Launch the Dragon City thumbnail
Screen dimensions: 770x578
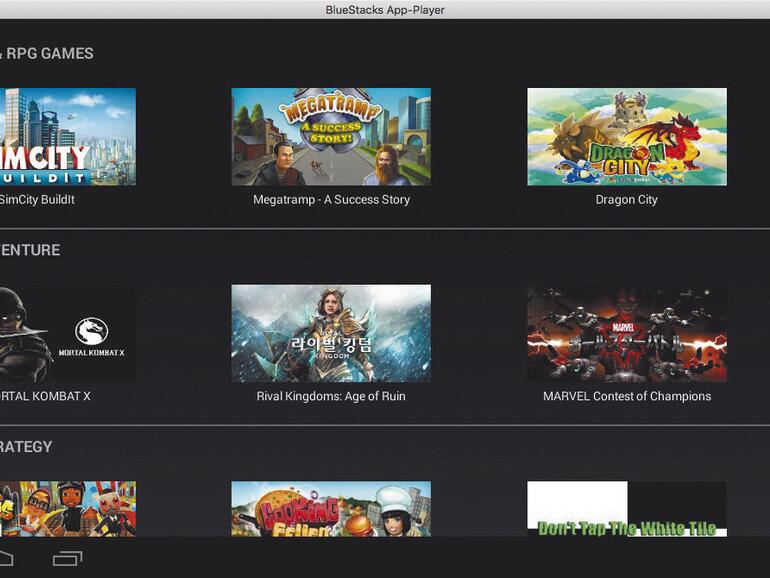point(627,137)
